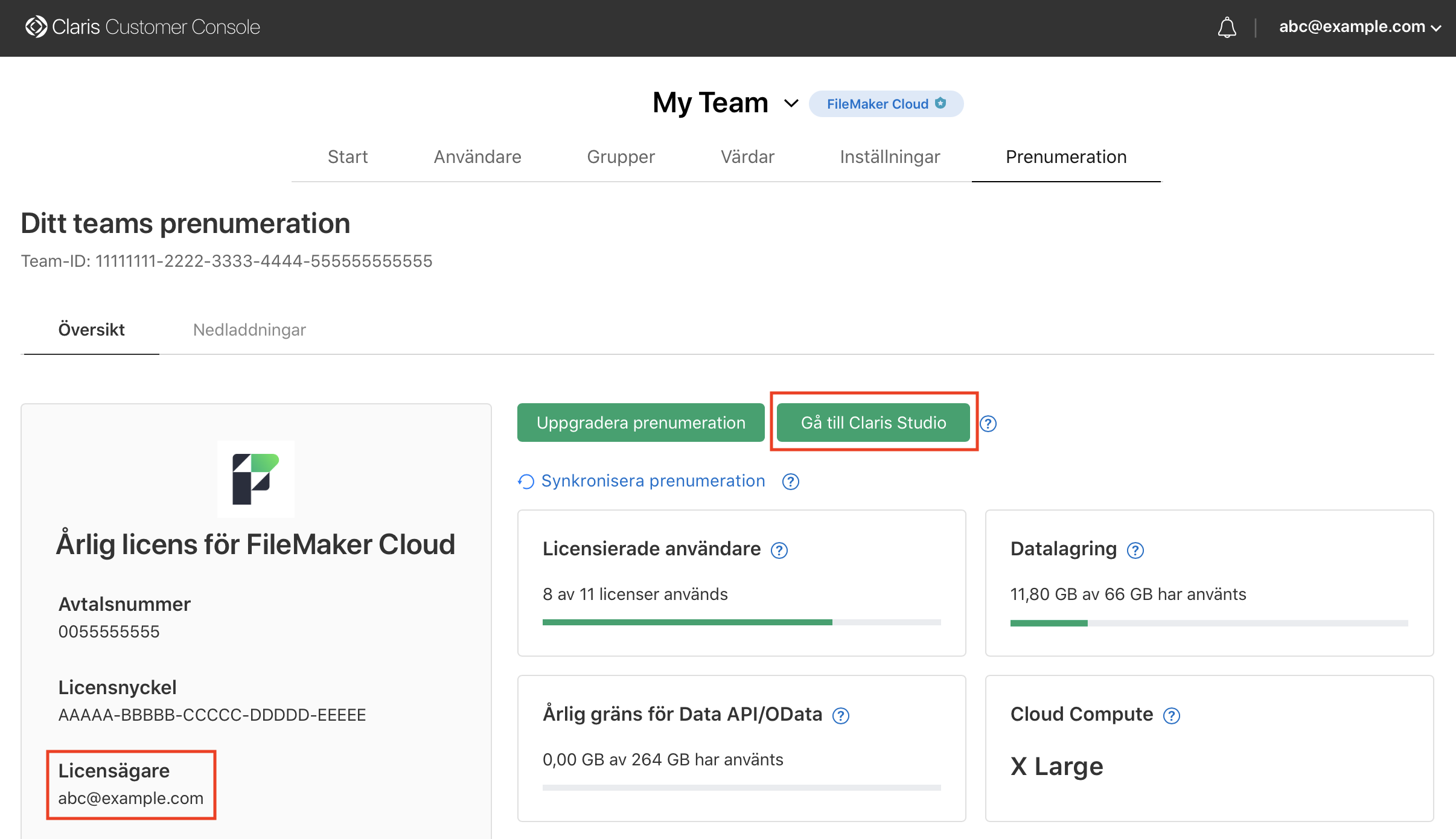Image resolution: width=1456 pixels, height=839 pixels.
Task: Click Uppgradera prenumeration button
Action: click(x=640, y=423)
